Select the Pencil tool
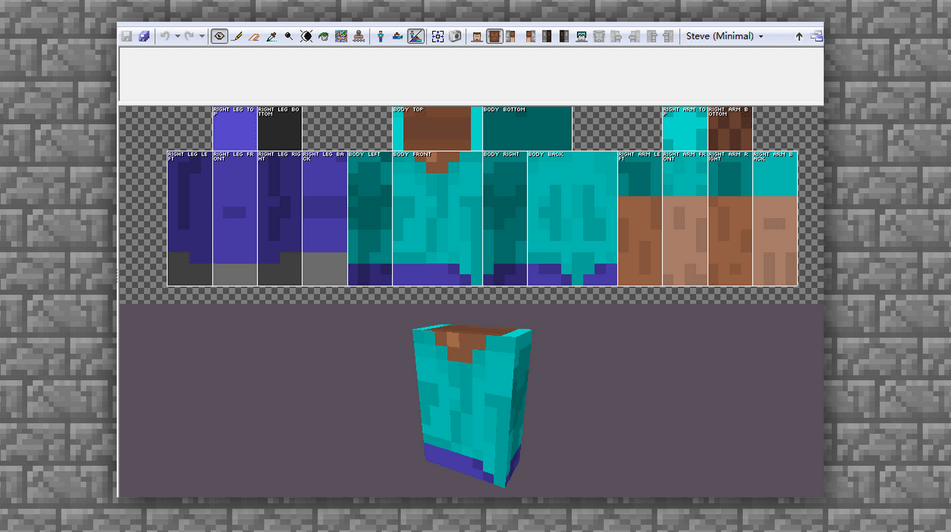951x532 pixels. point(237,36)
